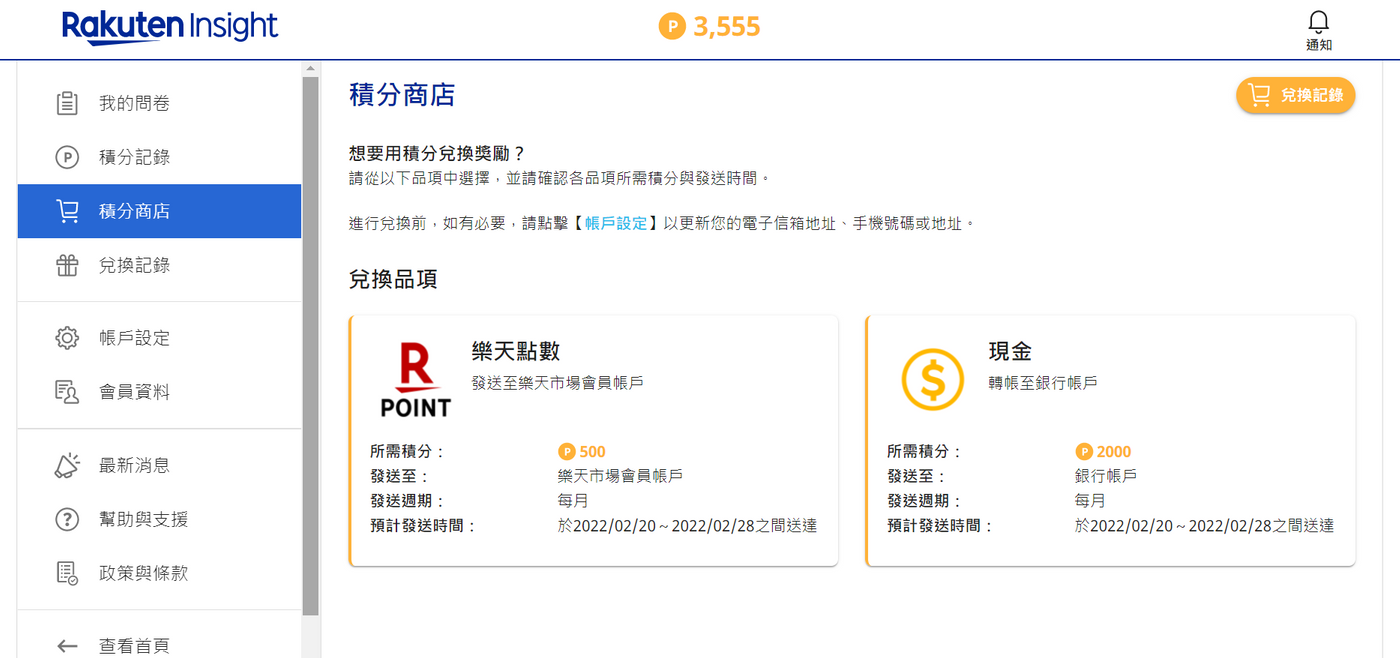The height and width of the screenshot is (658, 1400).
Task: Click the question mark icon beside 幫助與支援
Action: coord(67,519)
